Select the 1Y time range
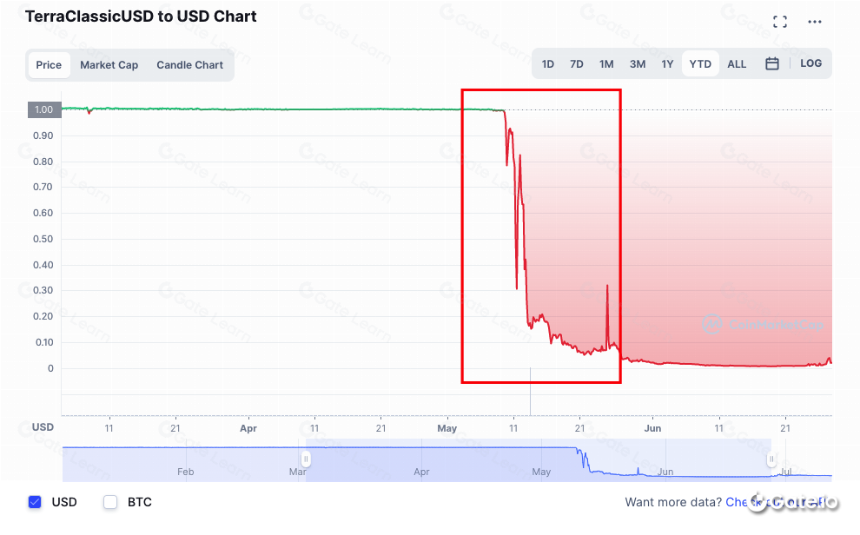This screenshot has height=535, width=860. coord(667,64)
